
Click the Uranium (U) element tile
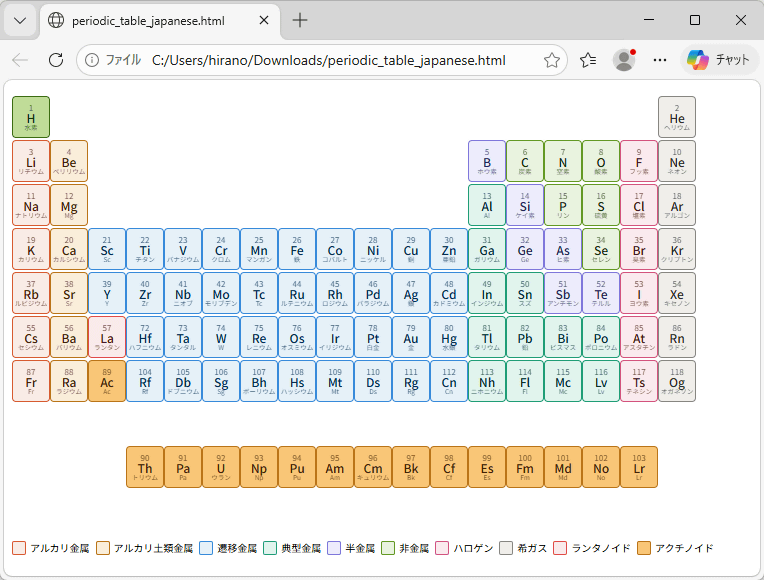pos(221,466)
